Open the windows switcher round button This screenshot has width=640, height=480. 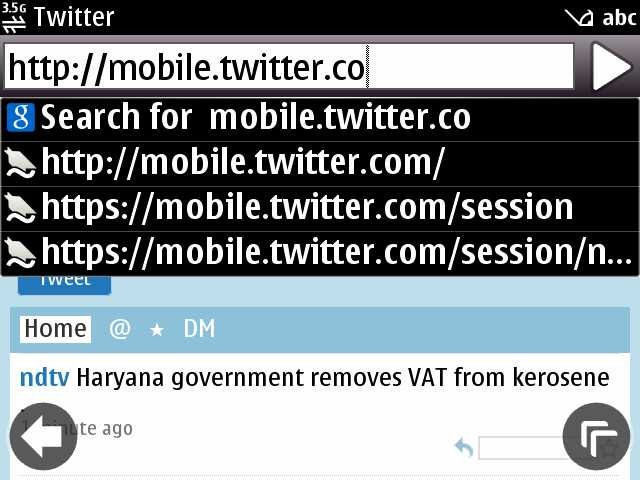point(596,436)
